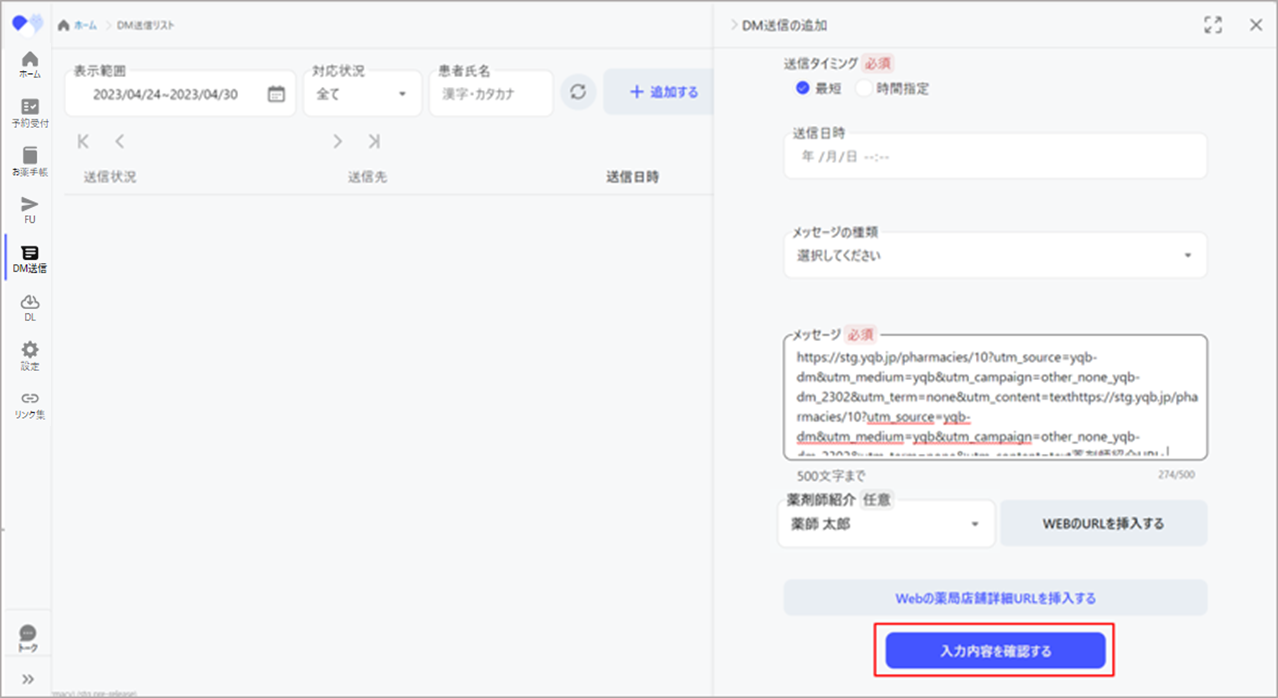The image size is (1278, 698).
Task: Go to FU paper-plane icon
Action: [30, 209]
